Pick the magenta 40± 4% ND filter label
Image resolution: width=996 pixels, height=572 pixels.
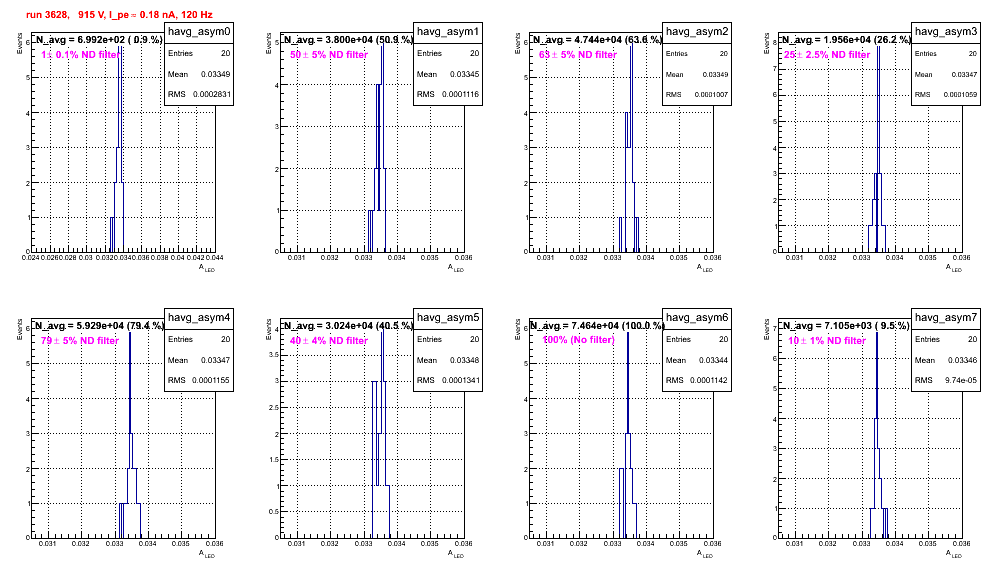pos(329,341)
